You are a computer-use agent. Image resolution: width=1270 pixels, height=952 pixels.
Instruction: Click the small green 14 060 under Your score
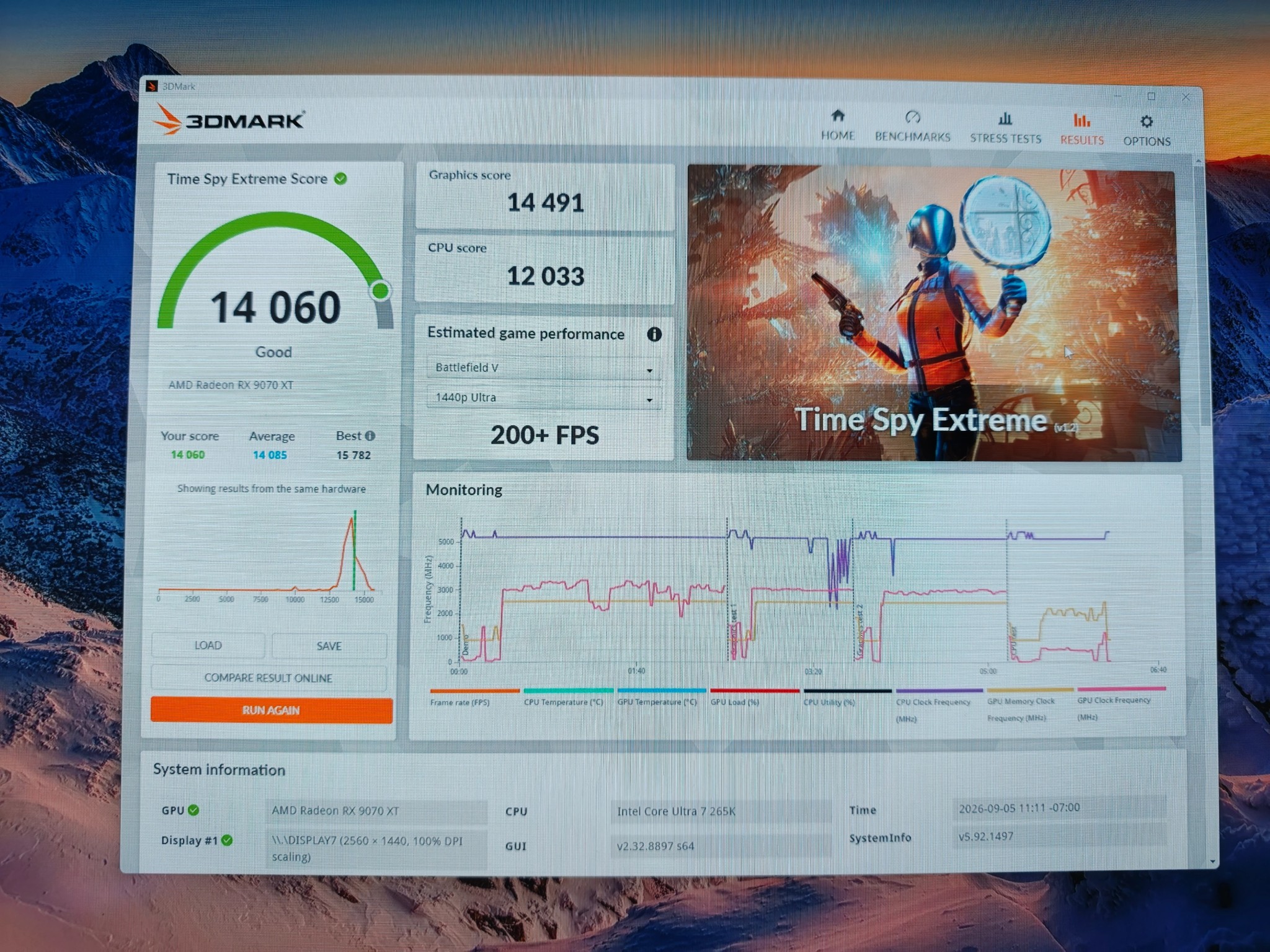(x=187, y=454)
